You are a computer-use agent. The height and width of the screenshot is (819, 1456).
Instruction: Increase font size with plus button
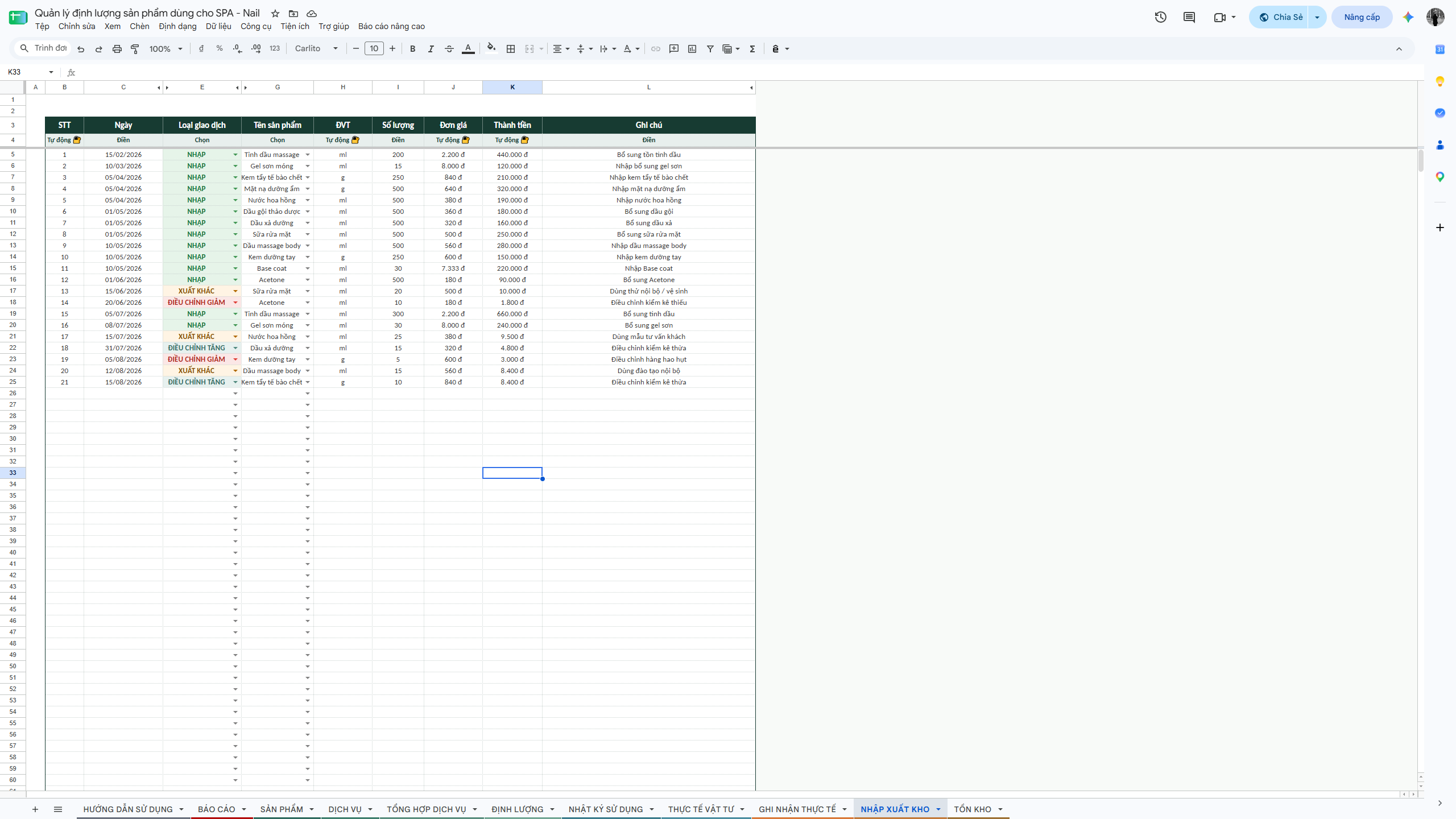point(392,49)
